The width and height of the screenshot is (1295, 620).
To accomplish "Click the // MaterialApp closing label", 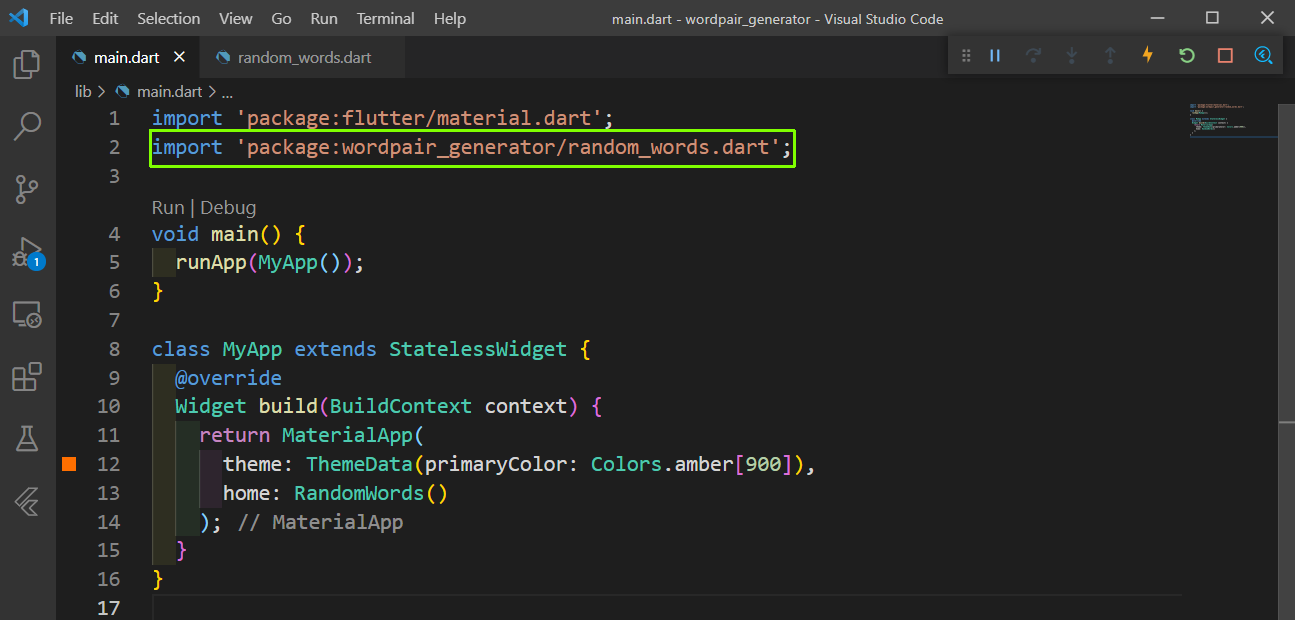I will coord(320,522).
